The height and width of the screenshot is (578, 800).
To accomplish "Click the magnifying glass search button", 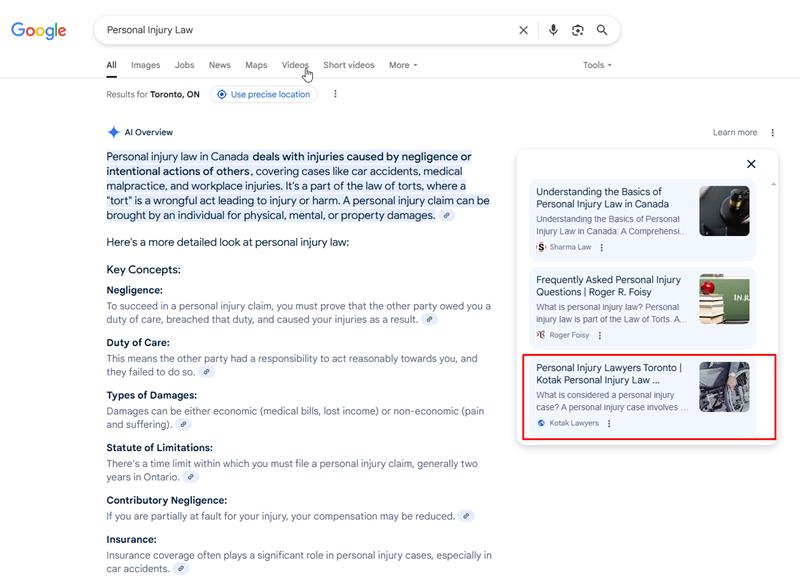I will tap(602, 30).
